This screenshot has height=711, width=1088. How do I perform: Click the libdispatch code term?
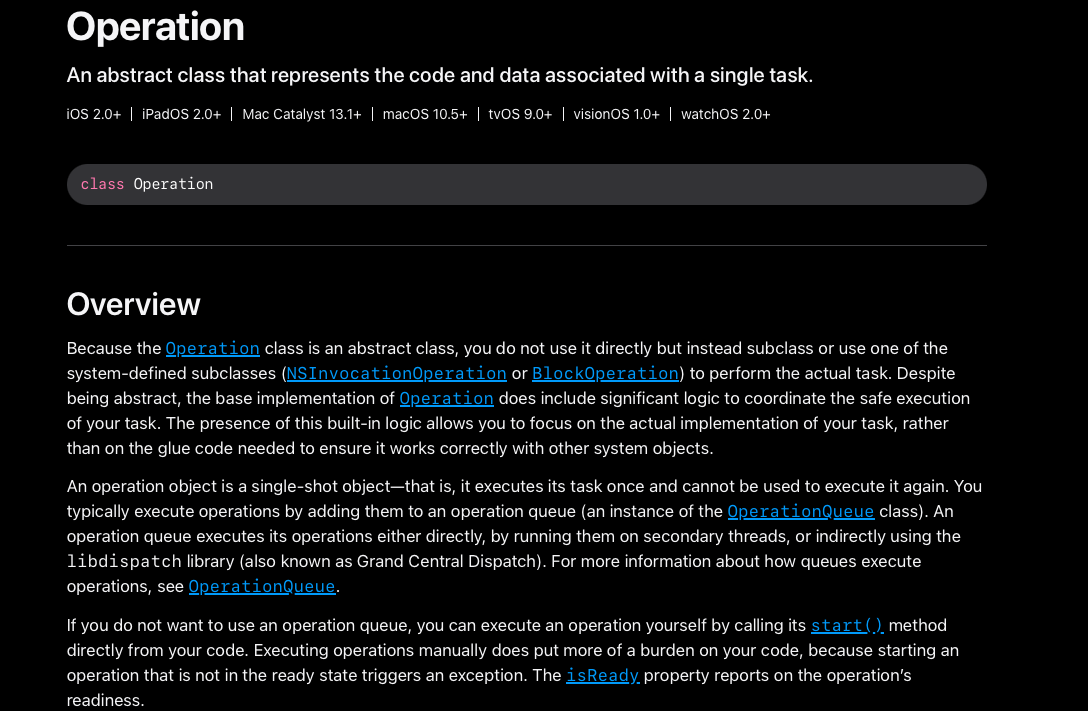tap(124, 562)
